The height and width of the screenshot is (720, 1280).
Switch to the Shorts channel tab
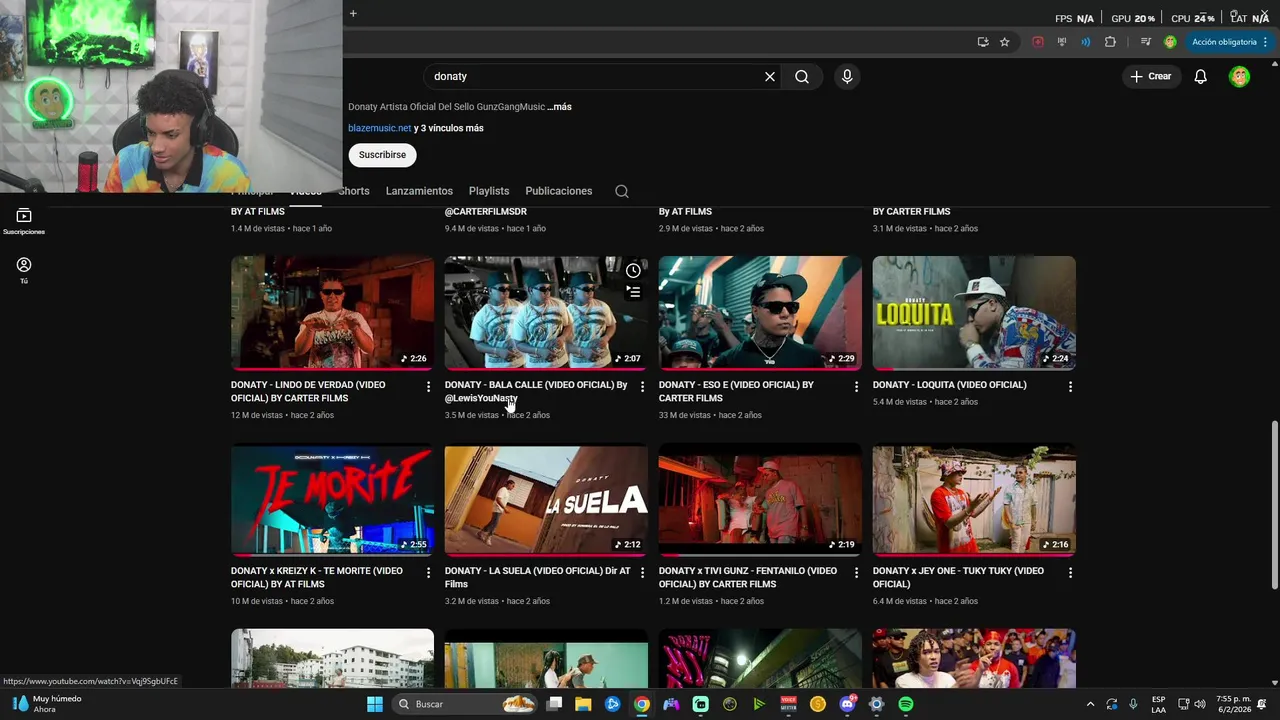pyautogui.click(x=354, y=191)
